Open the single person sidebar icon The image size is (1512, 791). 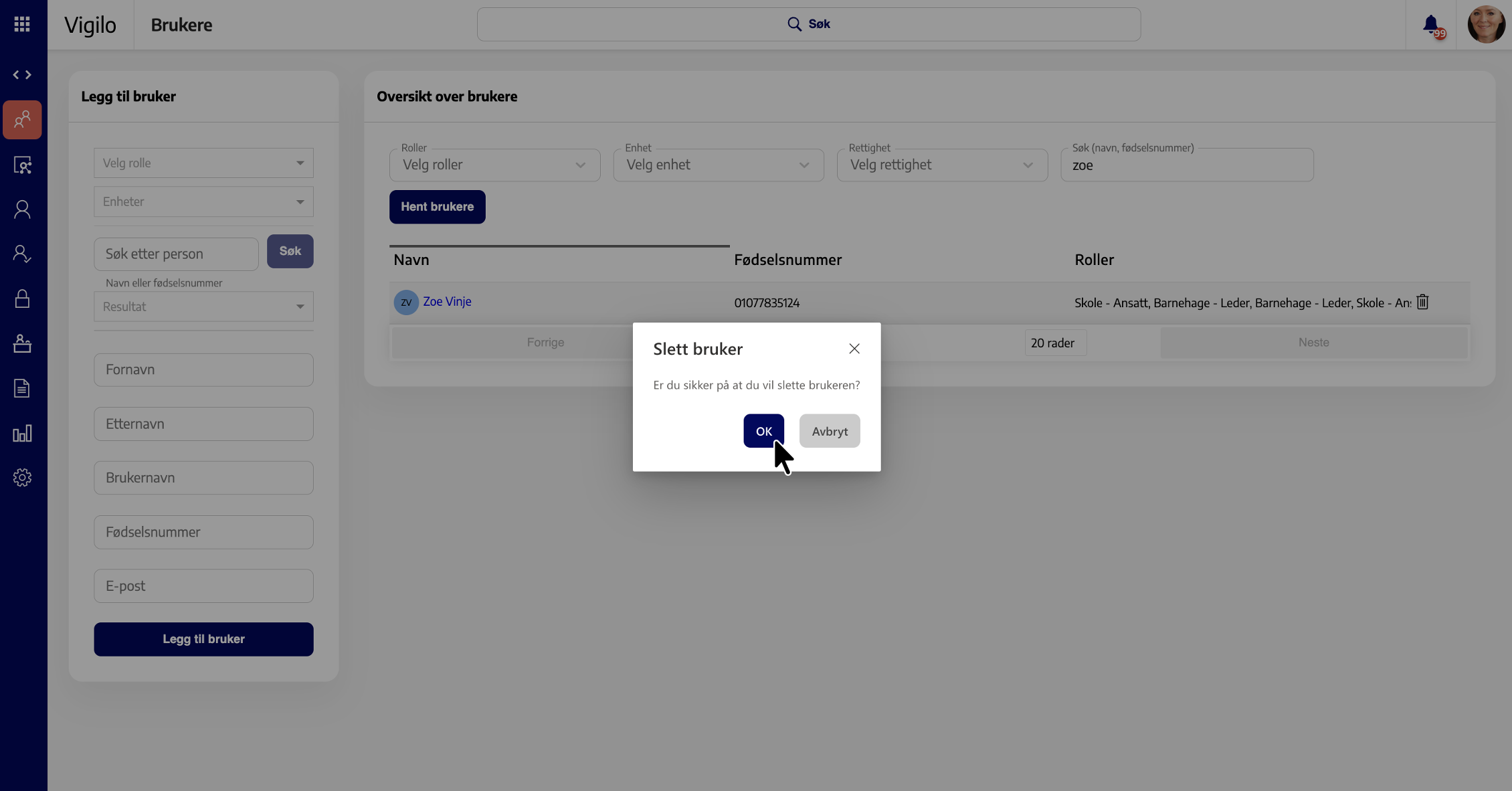[x=22, y=209]
